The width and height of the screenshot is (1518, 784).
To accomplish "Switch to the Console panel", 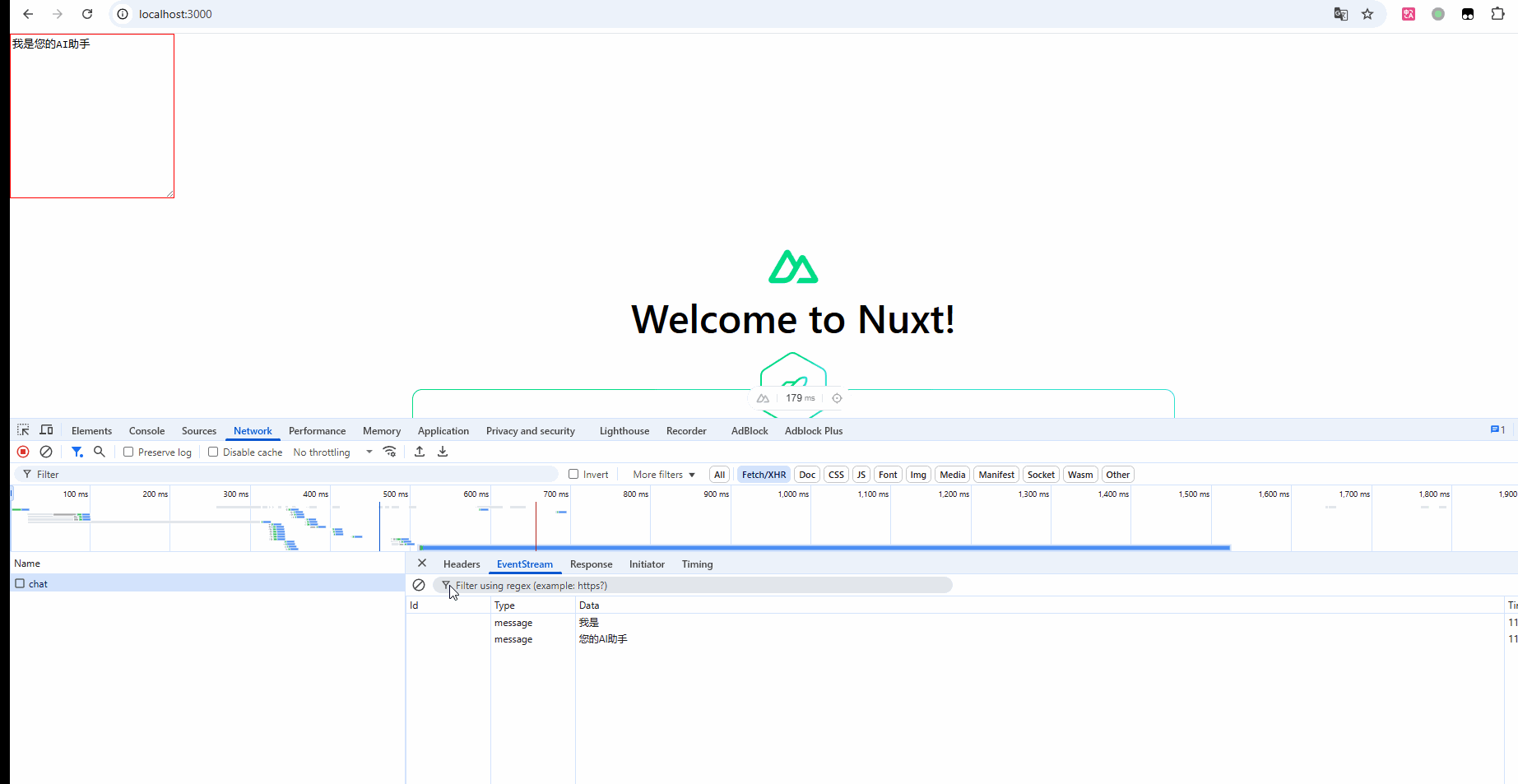I will tap(146, 430).
